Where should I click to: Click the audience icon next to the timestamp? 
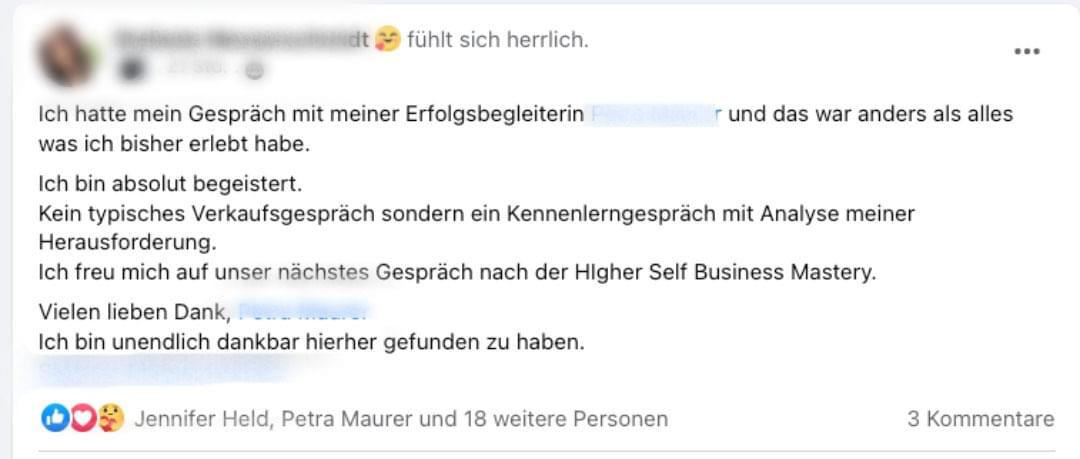254,70
